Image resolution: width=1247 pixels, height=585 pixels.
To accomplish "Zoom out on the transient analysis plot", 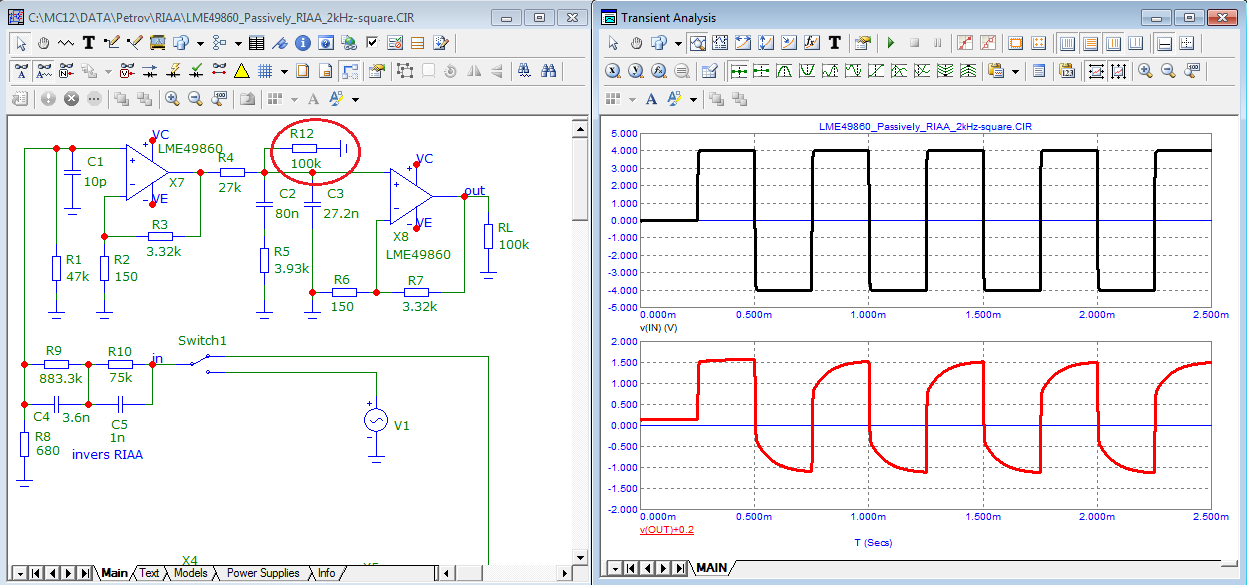I will point(1167,71).
